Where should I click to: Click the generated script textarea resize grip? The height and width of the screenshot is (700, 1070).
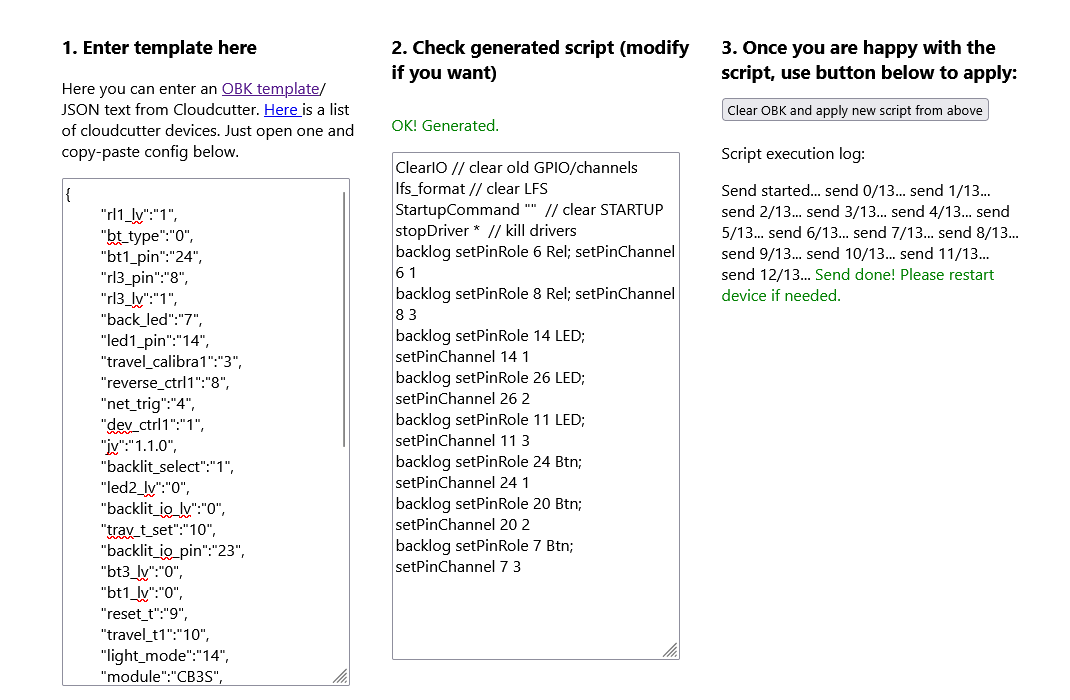[x=671, y=651]
